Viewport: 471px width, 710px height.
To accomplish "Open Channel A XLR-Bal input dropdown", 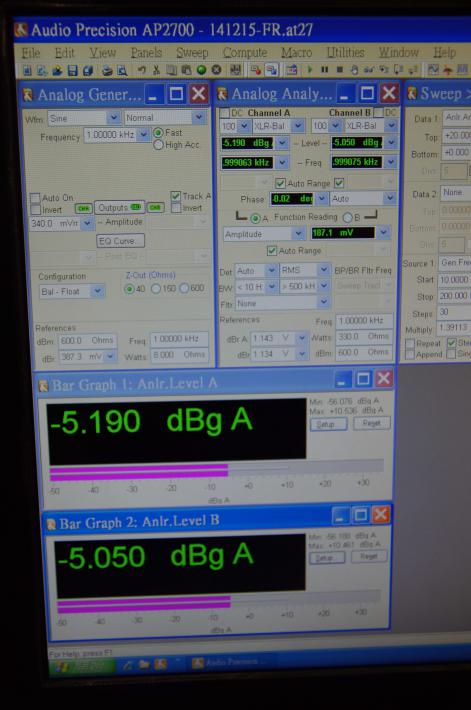I will pyautogui.click(x=298, y=125).
